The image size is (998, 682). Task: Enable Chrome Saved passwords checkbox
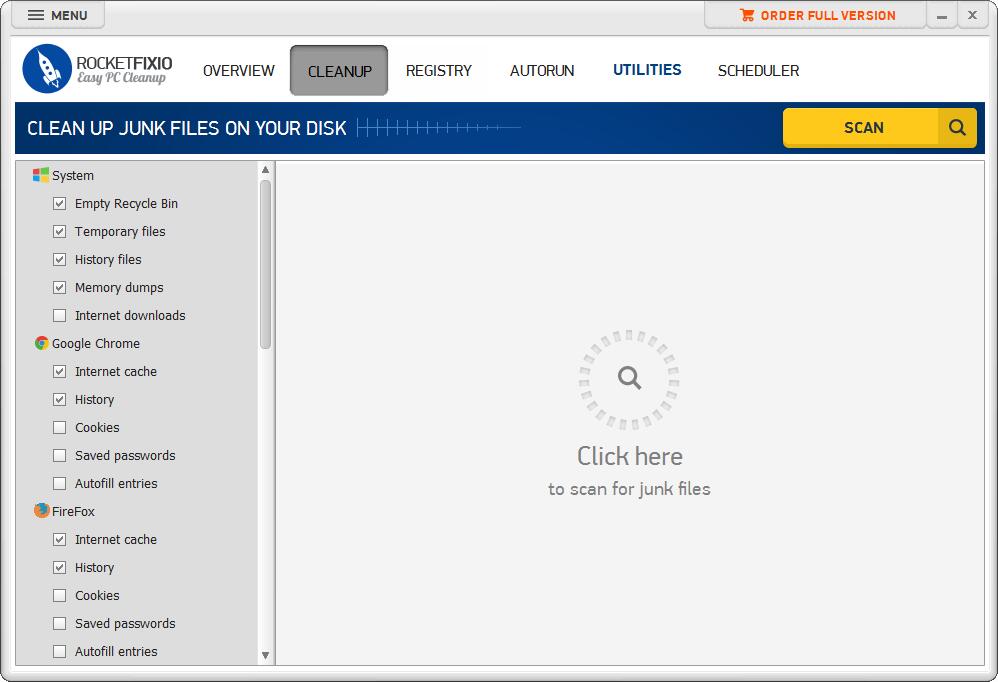coord(59,455)
